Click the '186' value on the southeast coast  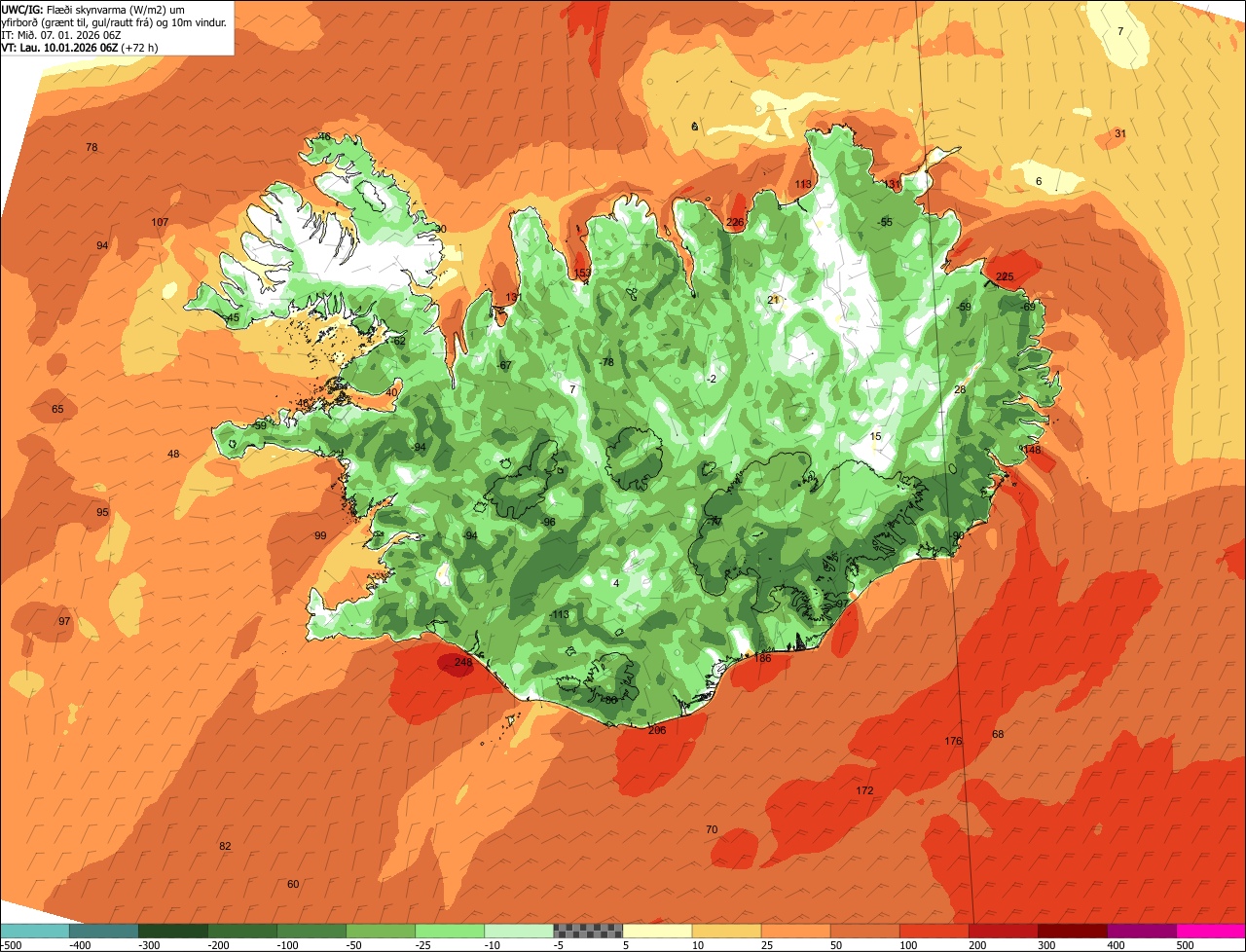pyautogui.click(x=762, y=659)
